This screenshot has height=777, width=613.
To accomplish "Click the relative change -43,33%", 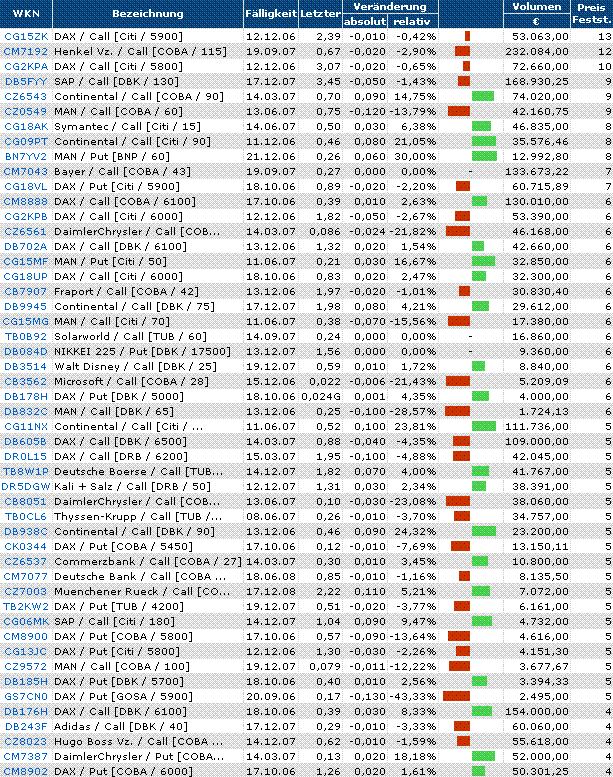I will [412, 696].
